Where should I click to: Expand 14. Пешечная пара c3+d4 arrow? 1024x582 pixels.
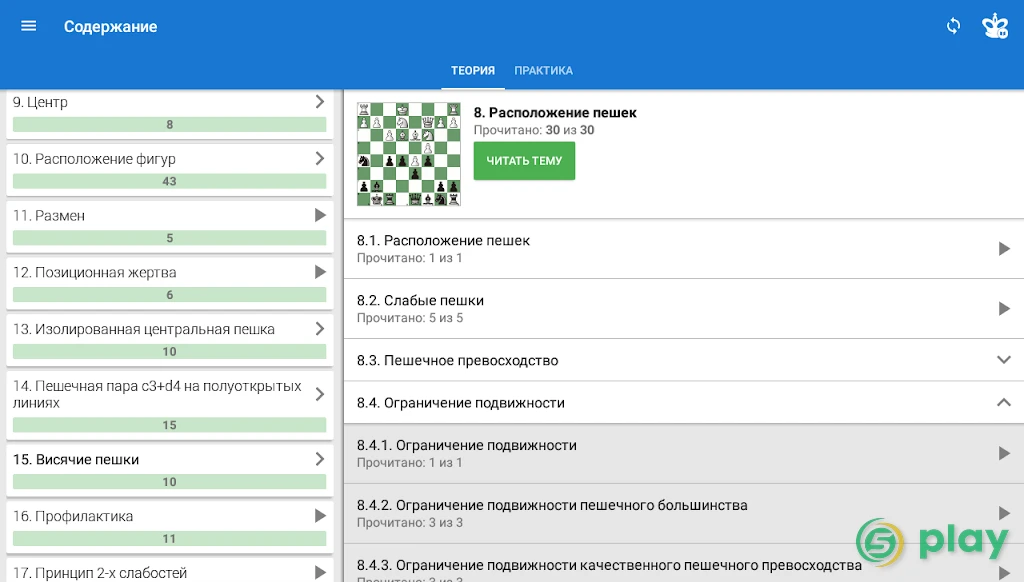(319, 395)
